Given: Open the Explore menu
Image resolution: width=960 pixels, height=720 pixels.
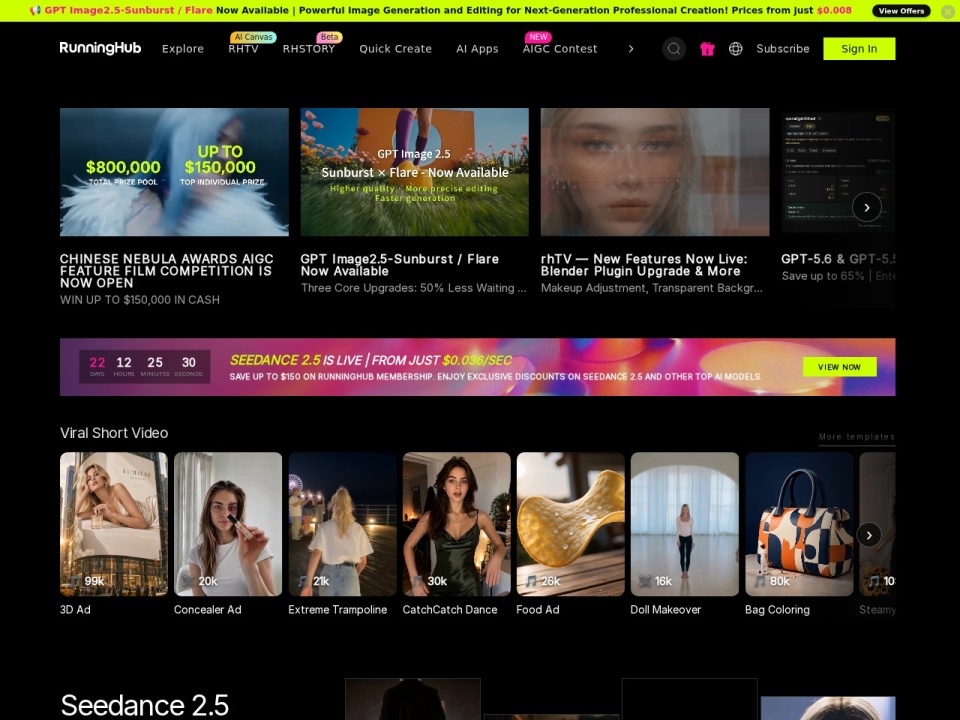Looking at the screenshot, I should pyautogui.click(x=182, y=49).
